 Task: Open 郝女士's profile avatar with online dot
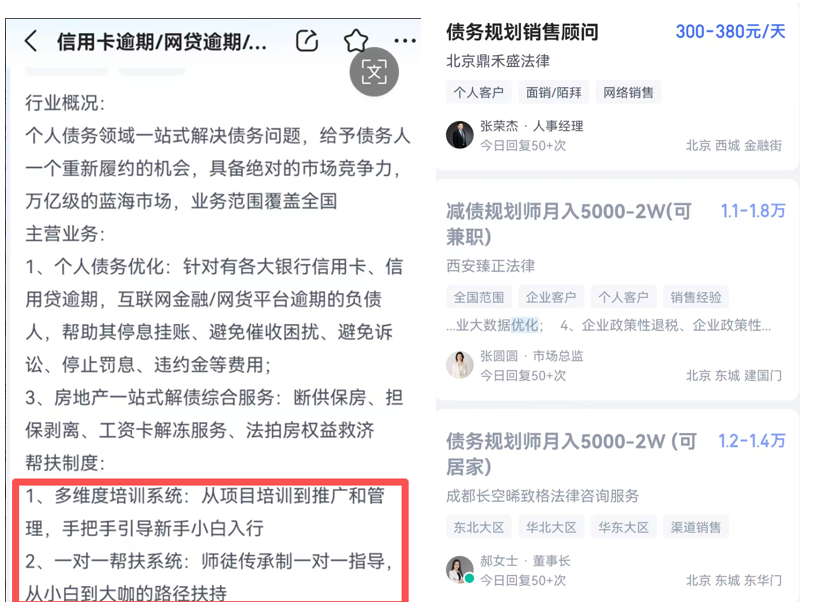460,570
